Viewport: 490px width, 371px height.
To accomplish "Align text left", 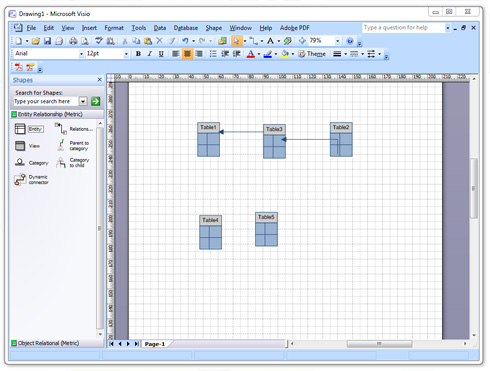I will 175,54.
